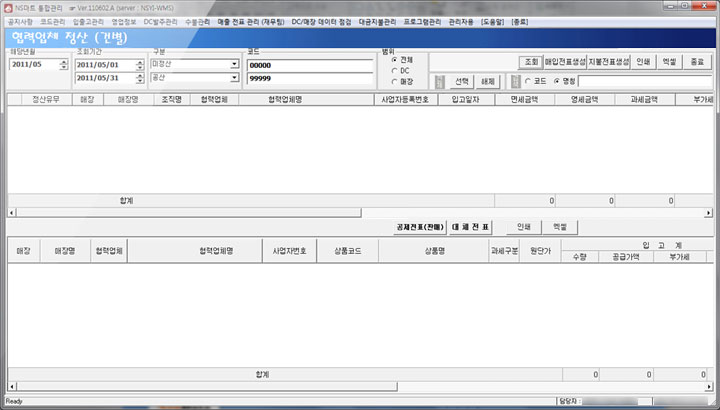Open the 대금지불관리 menu
The image size is (720, 410).
(377, 22)
